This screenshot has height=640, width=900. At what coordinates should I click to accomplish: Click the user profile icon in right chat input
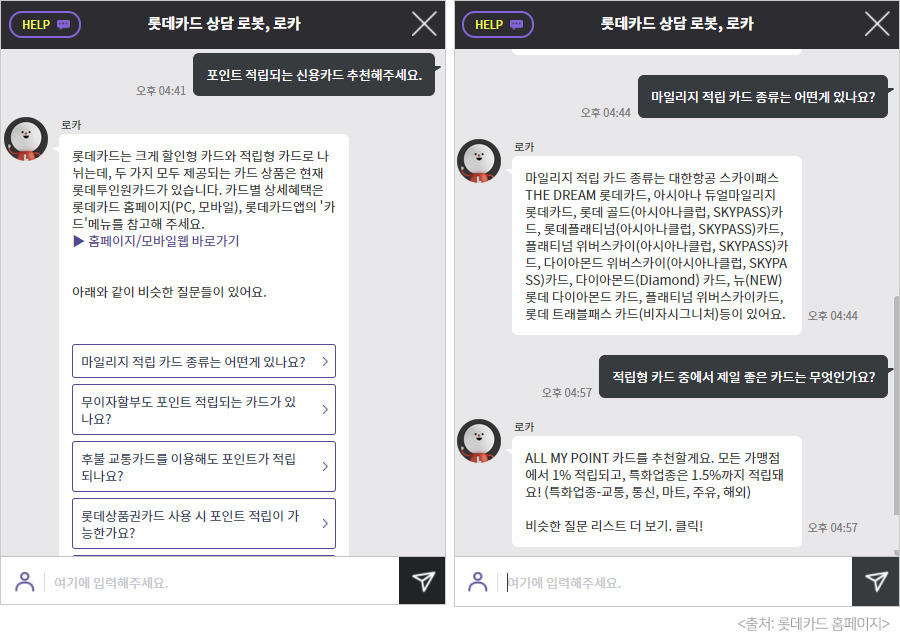(478, 581)
